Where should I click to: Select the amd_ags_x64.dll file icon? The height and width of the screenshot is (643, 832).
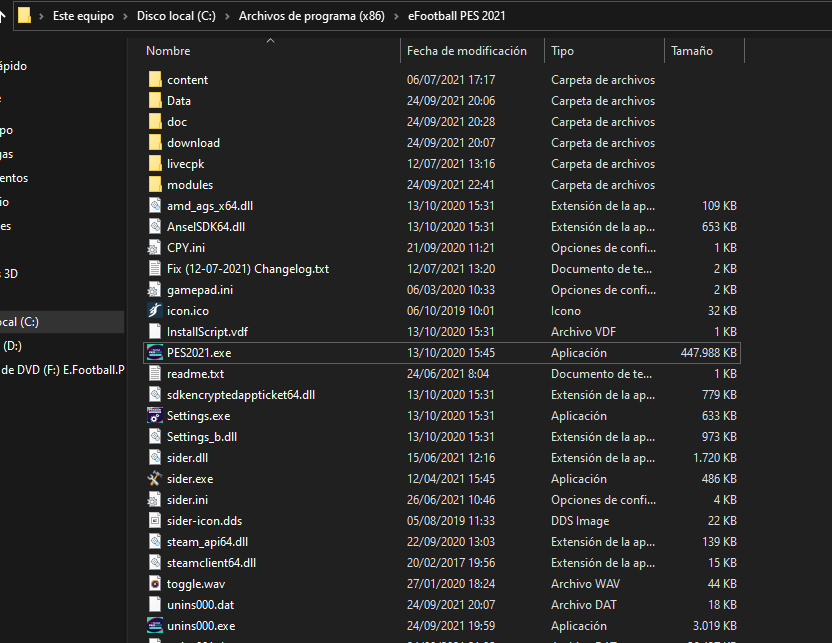tap(155, 205)
